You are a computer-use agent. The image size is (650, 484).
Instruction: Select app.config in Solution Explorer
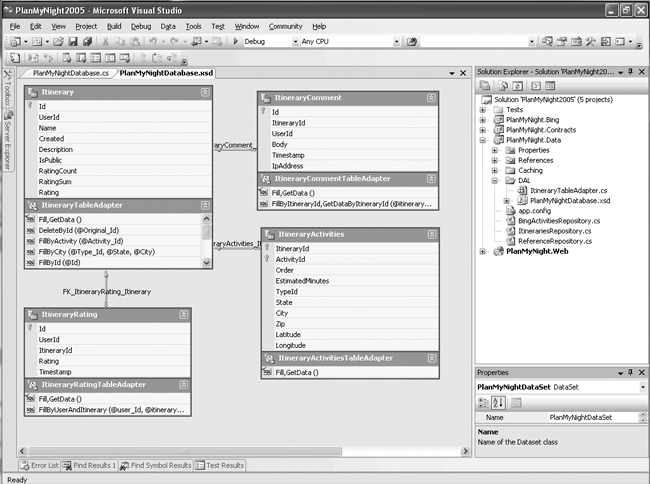(x=534, y=211)
